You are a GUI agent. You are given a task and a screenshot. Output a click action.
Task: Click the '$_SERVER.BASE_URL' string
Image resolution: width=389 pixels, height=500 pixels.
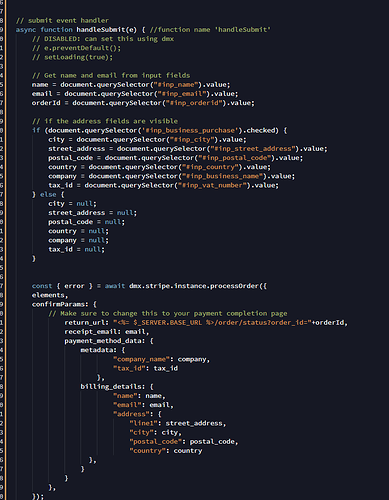coord(167,323)
